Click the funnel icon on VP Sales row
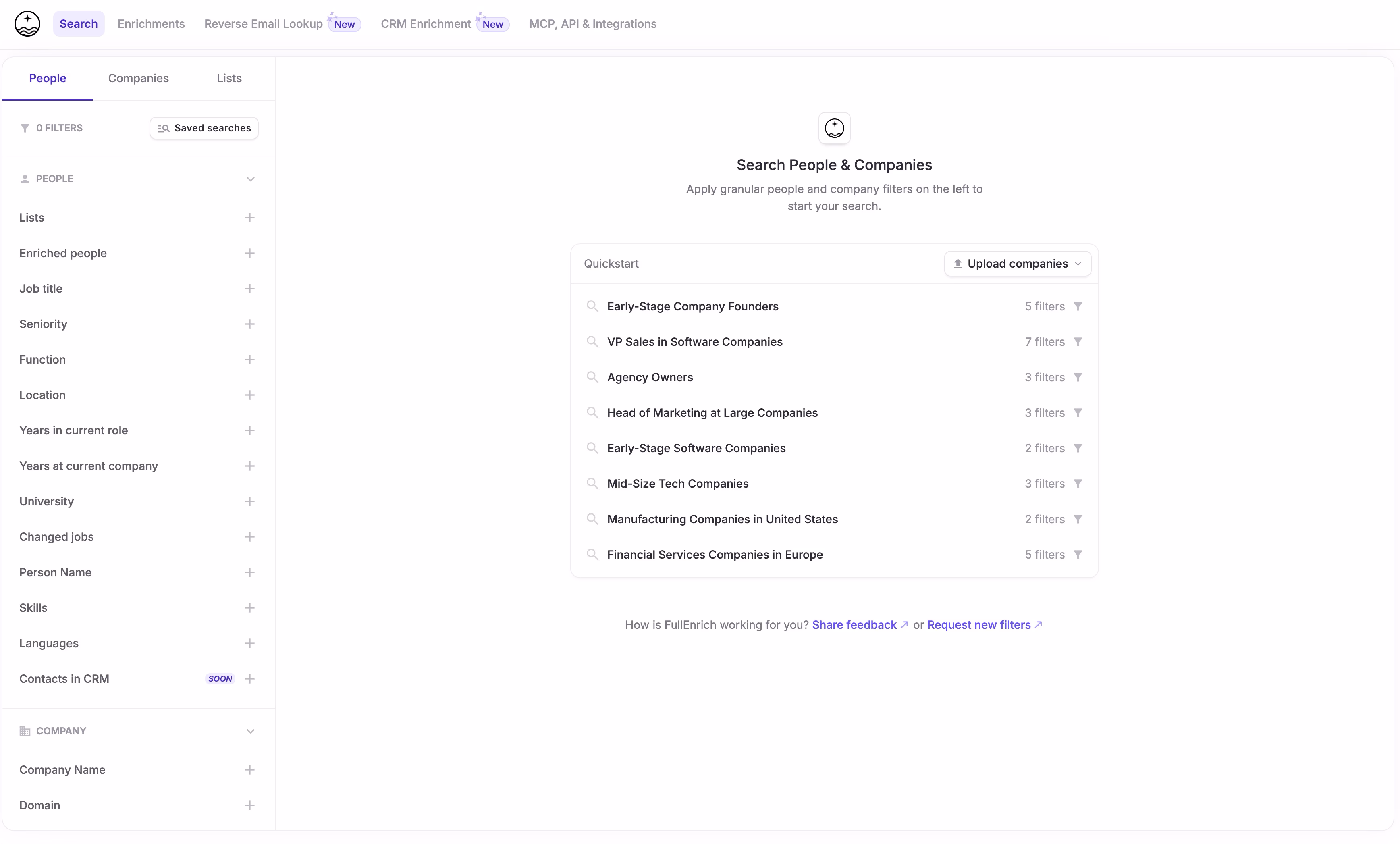 pyautogui.click(x=1078, y=341)
